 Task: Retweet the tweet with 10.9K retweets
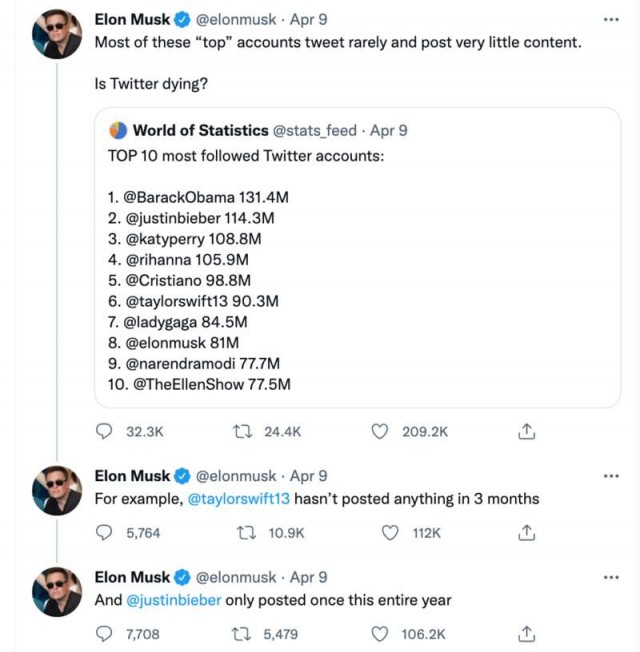pyautogui.click(x=246, y=533)
